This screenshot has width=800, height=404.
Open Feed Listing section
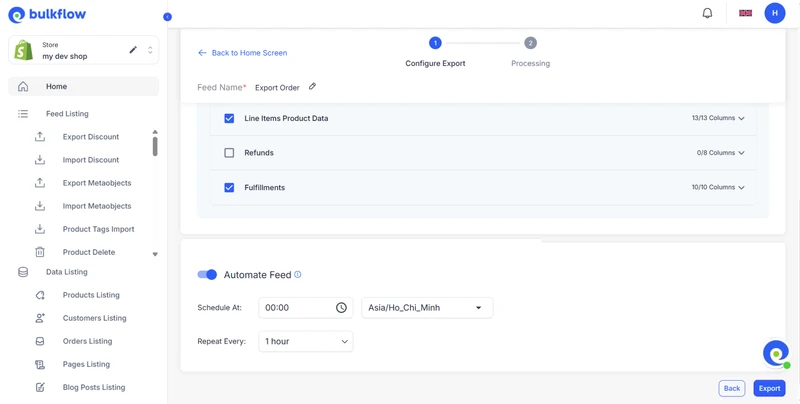(x=67, y=114)
